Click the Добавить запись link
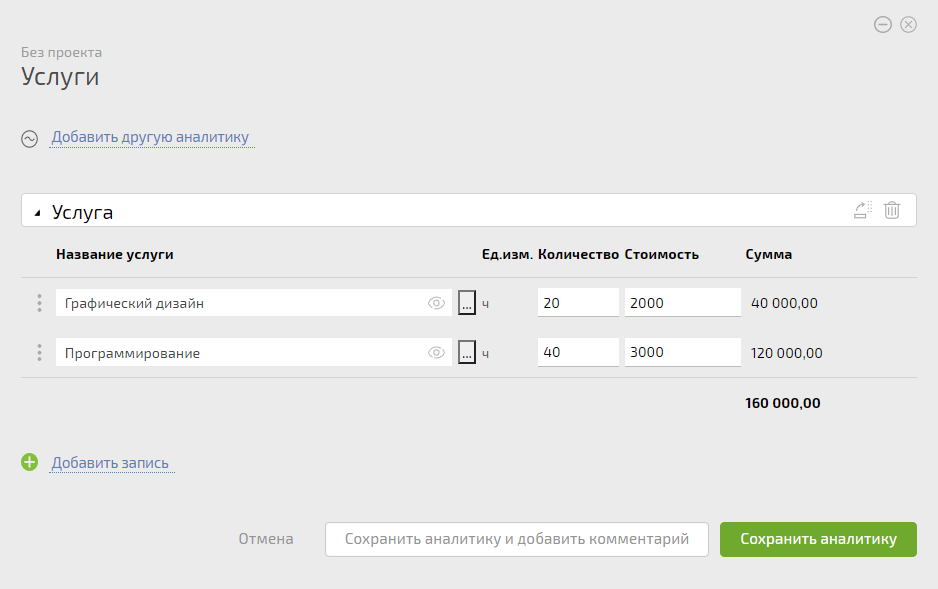The width and height of the screenshot is (938, 589). (110, 463)
